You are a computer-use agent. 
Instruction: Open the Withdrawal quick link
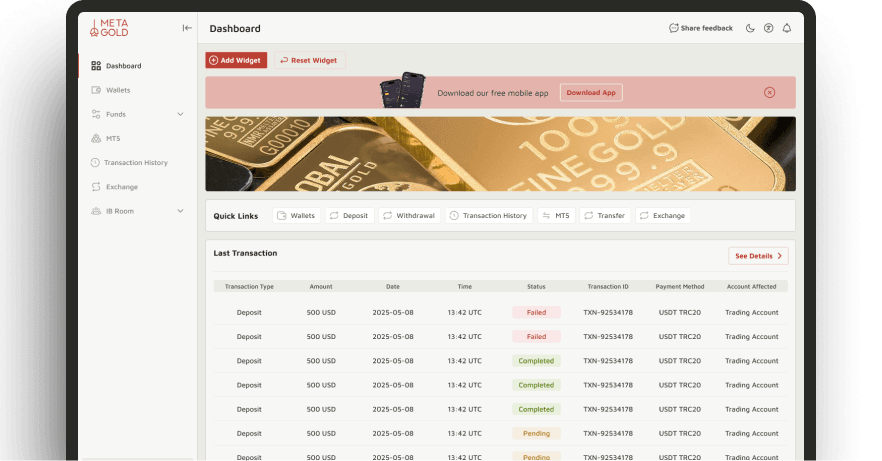410,216
